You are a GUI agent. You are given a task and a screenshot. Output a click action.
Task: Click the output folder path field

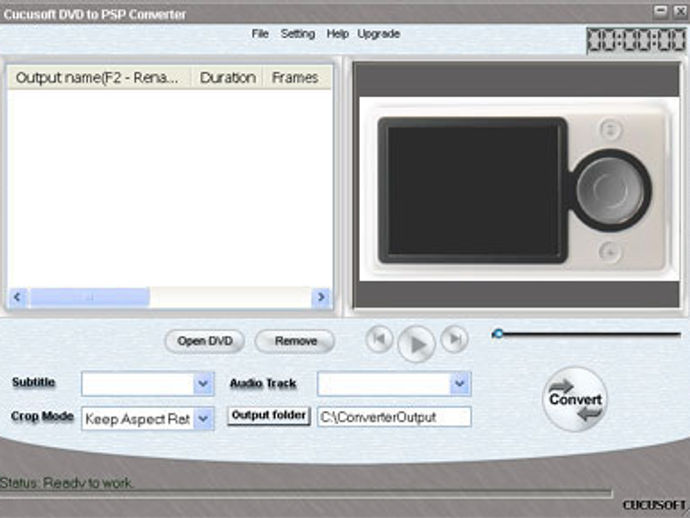click(x=394, y=417)
